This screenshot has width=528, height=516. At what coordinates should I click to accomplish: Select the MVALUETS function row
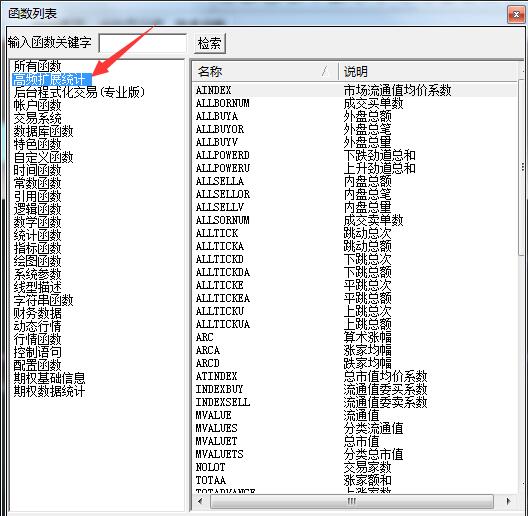click(x=355, y=454)
